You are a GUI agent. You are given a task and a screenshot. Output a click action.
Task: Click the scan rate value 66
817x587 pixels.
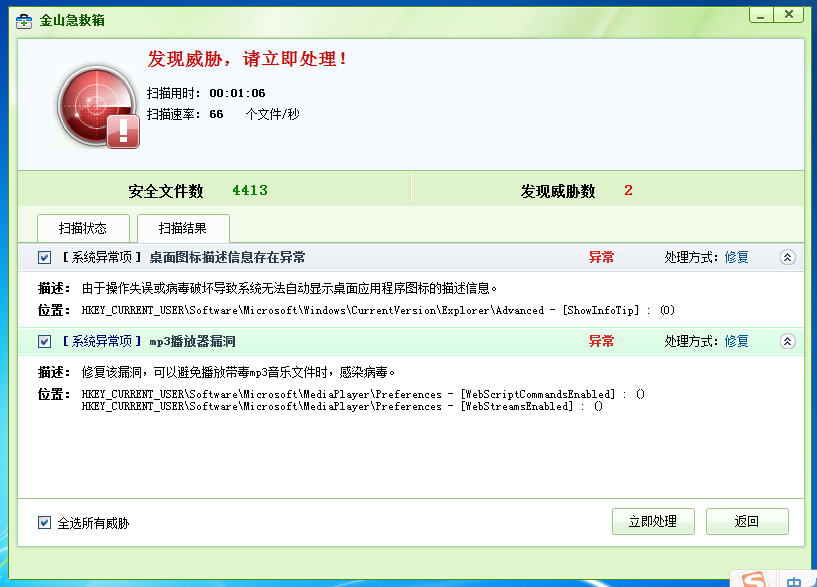point(216,114)
